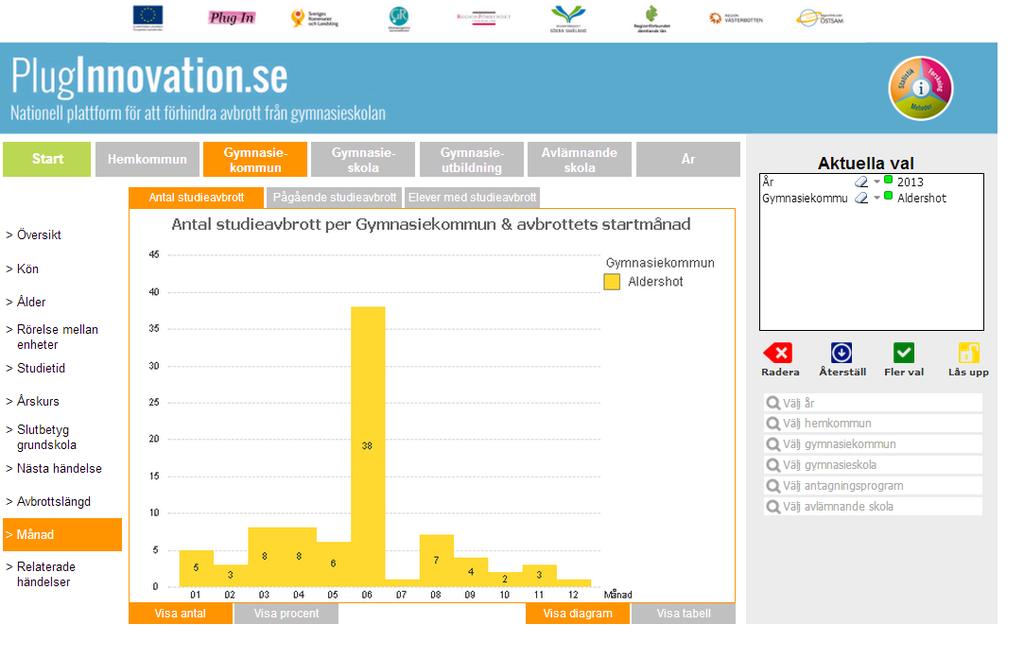Toggle green indicator beside 2013
The height and width of the screenshot is (659, 1024).
[x=888, y=180]
